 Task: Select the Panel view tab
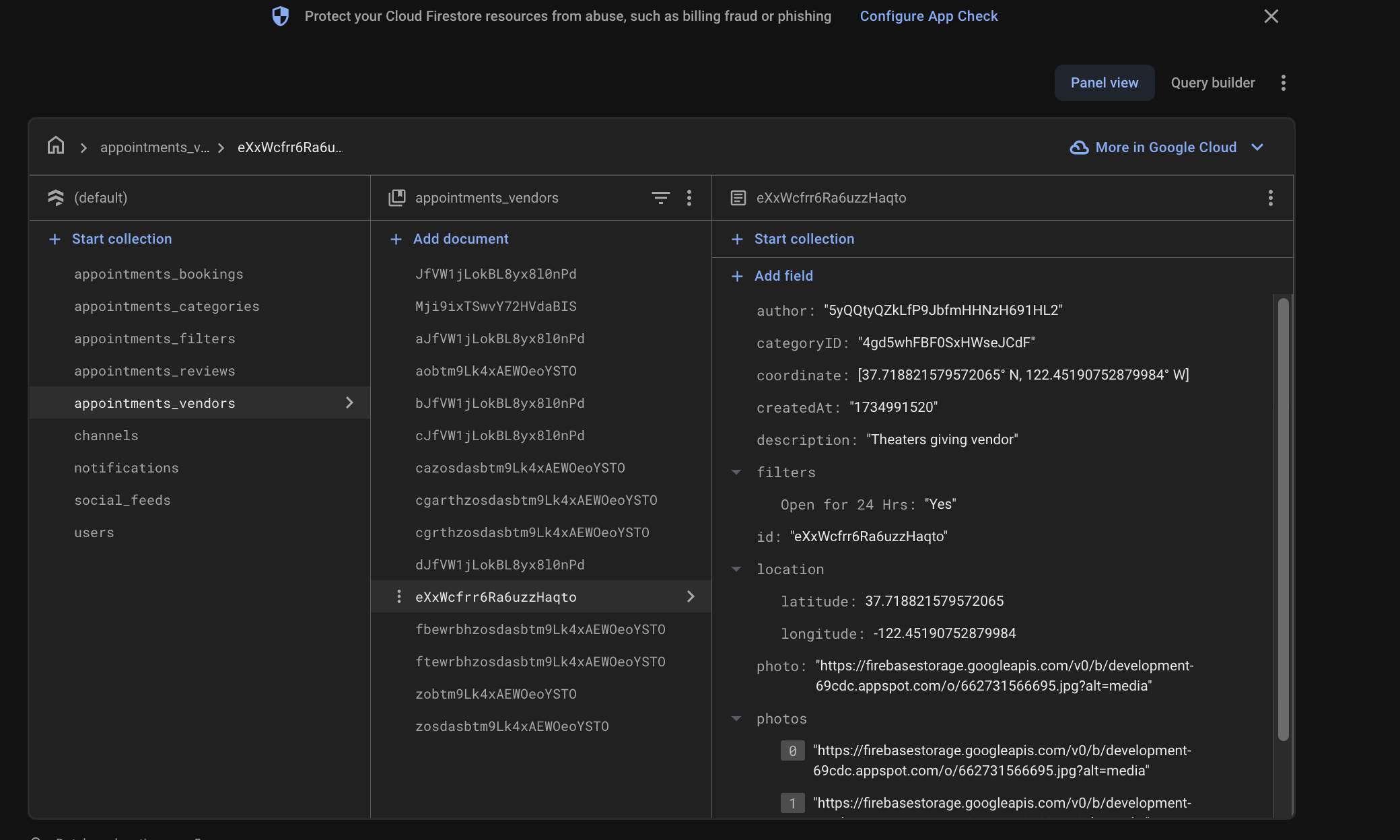(x=1104, y=83)
